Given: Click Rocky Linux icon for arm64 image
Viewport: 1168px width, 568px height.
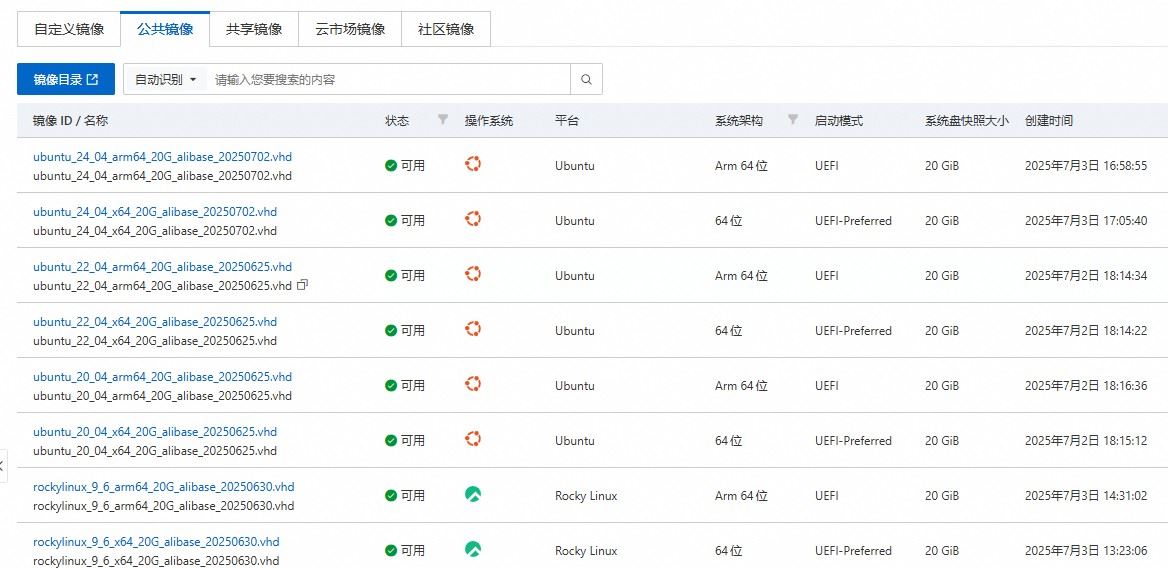Looking at the screenshot, I should [x=473, y=494].
